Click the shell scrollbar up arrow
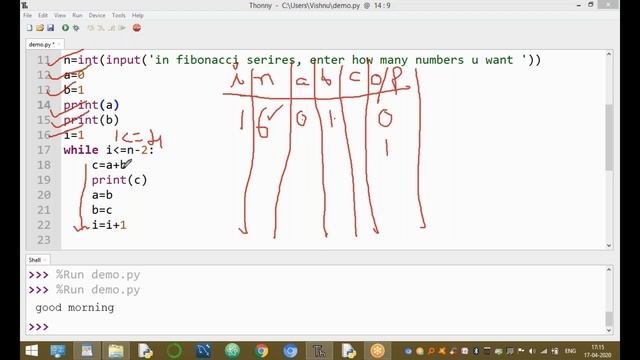 pos(609,269)
